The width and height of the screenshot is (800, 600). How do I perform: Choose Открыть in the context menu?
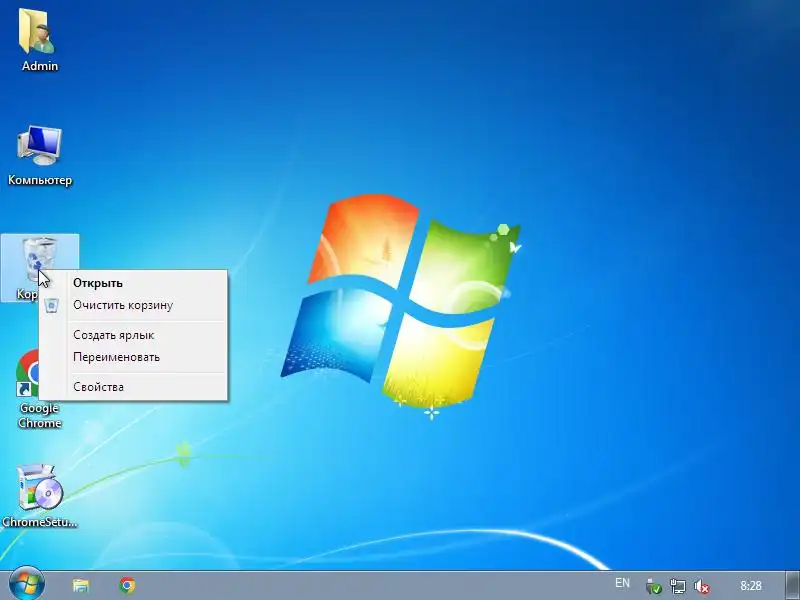[x=133, y=283]
